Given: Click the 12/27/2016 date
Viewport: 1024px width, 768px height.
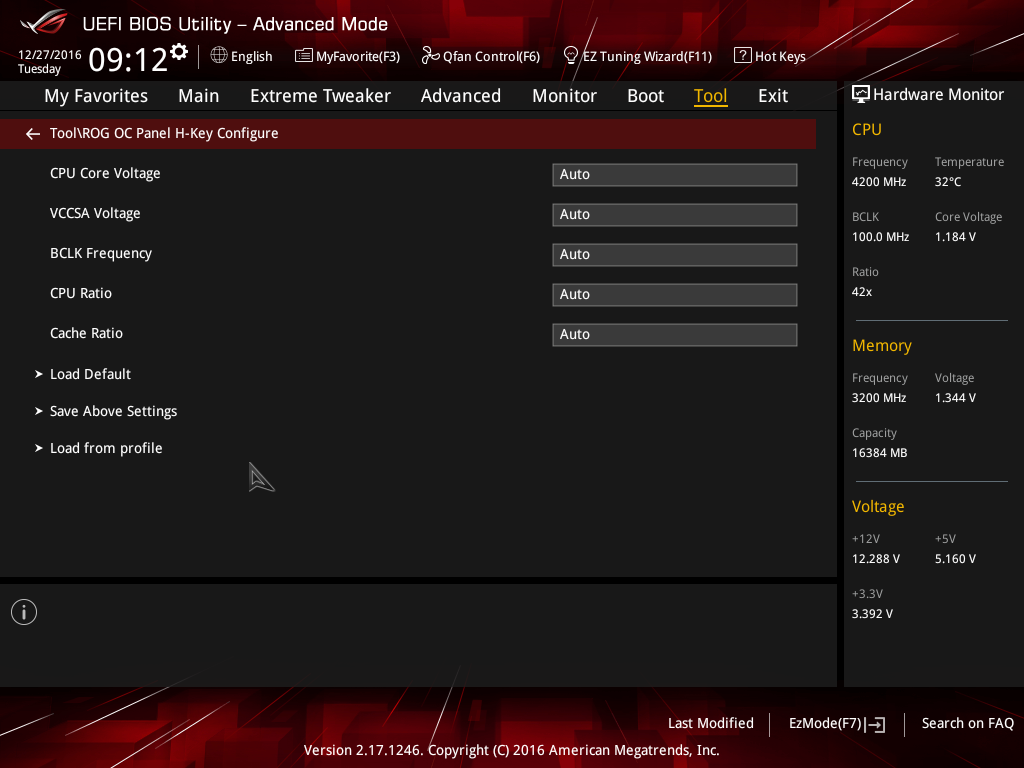Looking at the screenshot, I should point(50,55).
